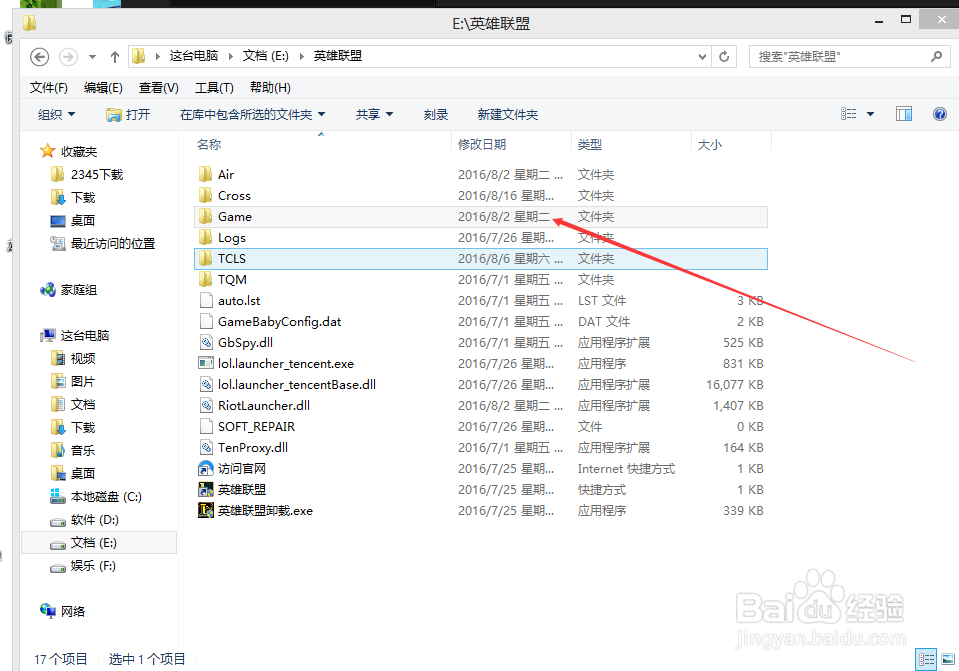This screenshot has width=959, height=671.
Task: Toggle the preview pane
Action: (903, 113)
